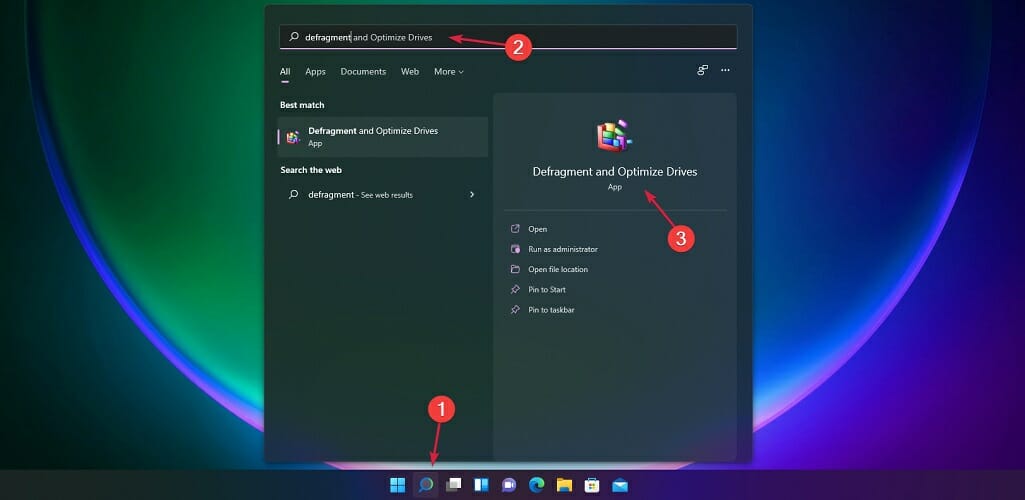Click the Defragment icon in the Best match result
This screenshot has width=1025, height=500.
coord(293,137)
